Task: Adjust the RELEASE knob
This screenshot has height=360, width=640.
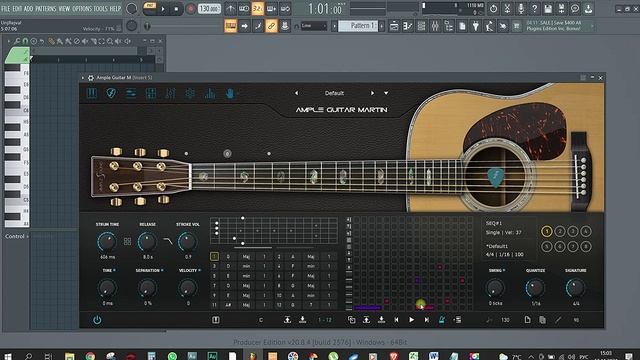Action: pyautogui.click(x=147, y=242)
